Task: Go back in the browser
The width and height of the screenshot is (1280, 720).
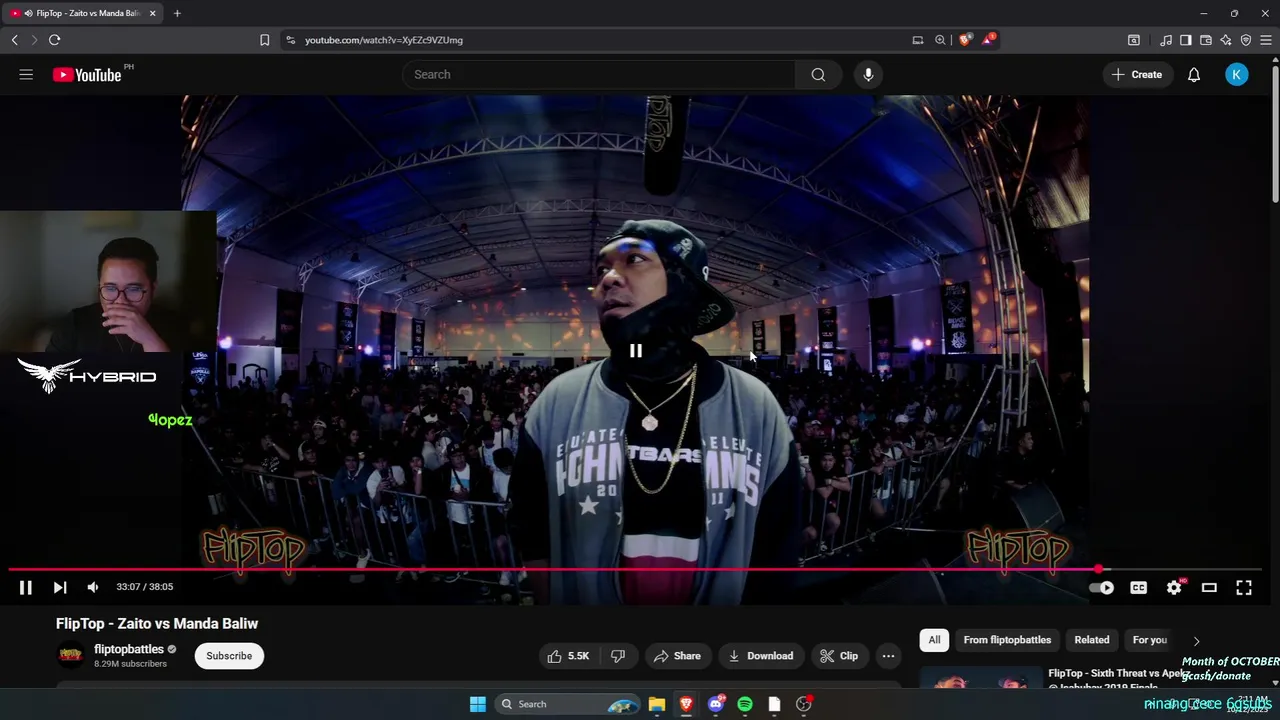Action: (14, 40)
